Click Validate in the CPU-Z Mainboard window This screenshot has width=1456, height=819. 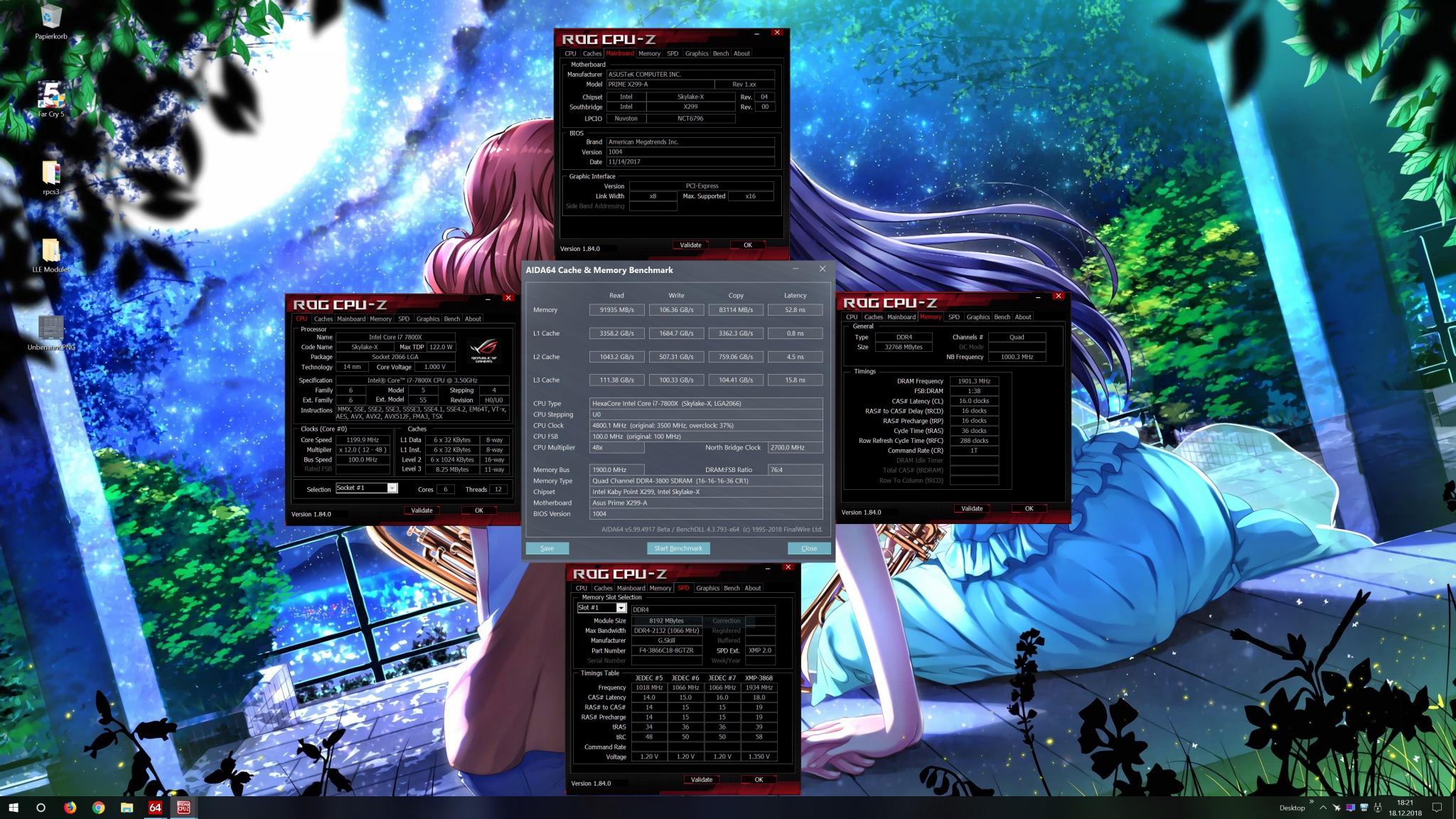coord(690,245)
